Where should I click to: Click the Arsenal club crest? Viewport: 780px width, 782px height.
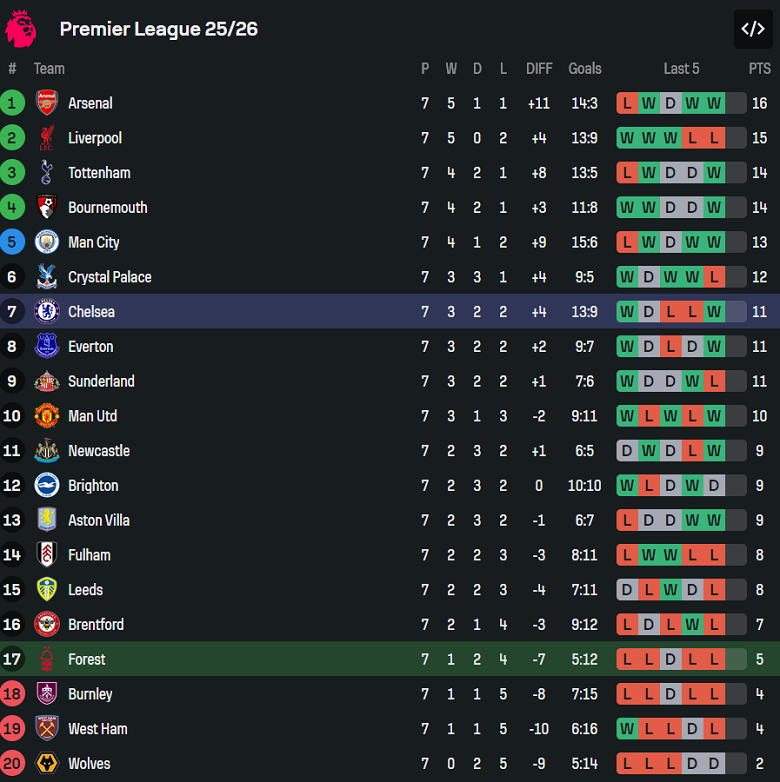click(x=47, y=103)
